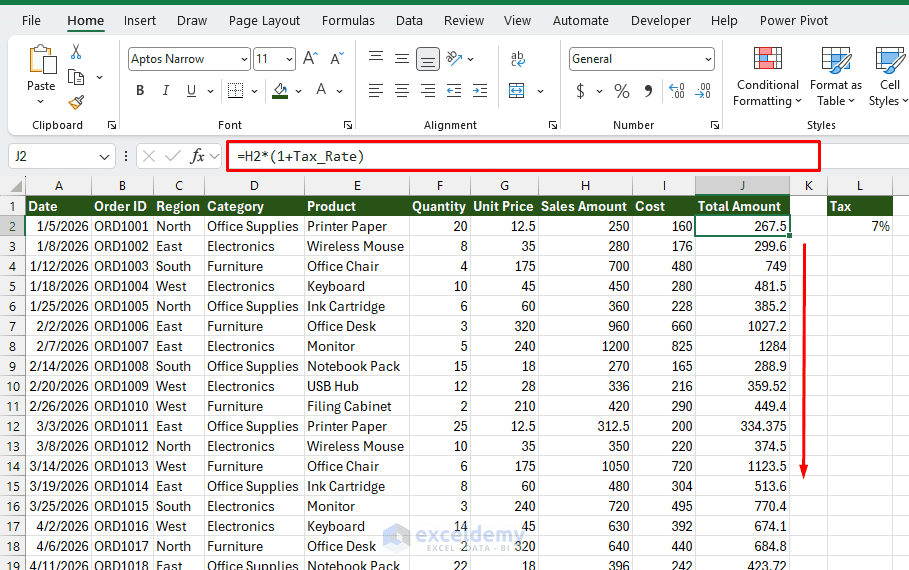Toggle Wrap Text
Image resolution: width=909 pixels, height=570 pixels.
coord(517,59)
